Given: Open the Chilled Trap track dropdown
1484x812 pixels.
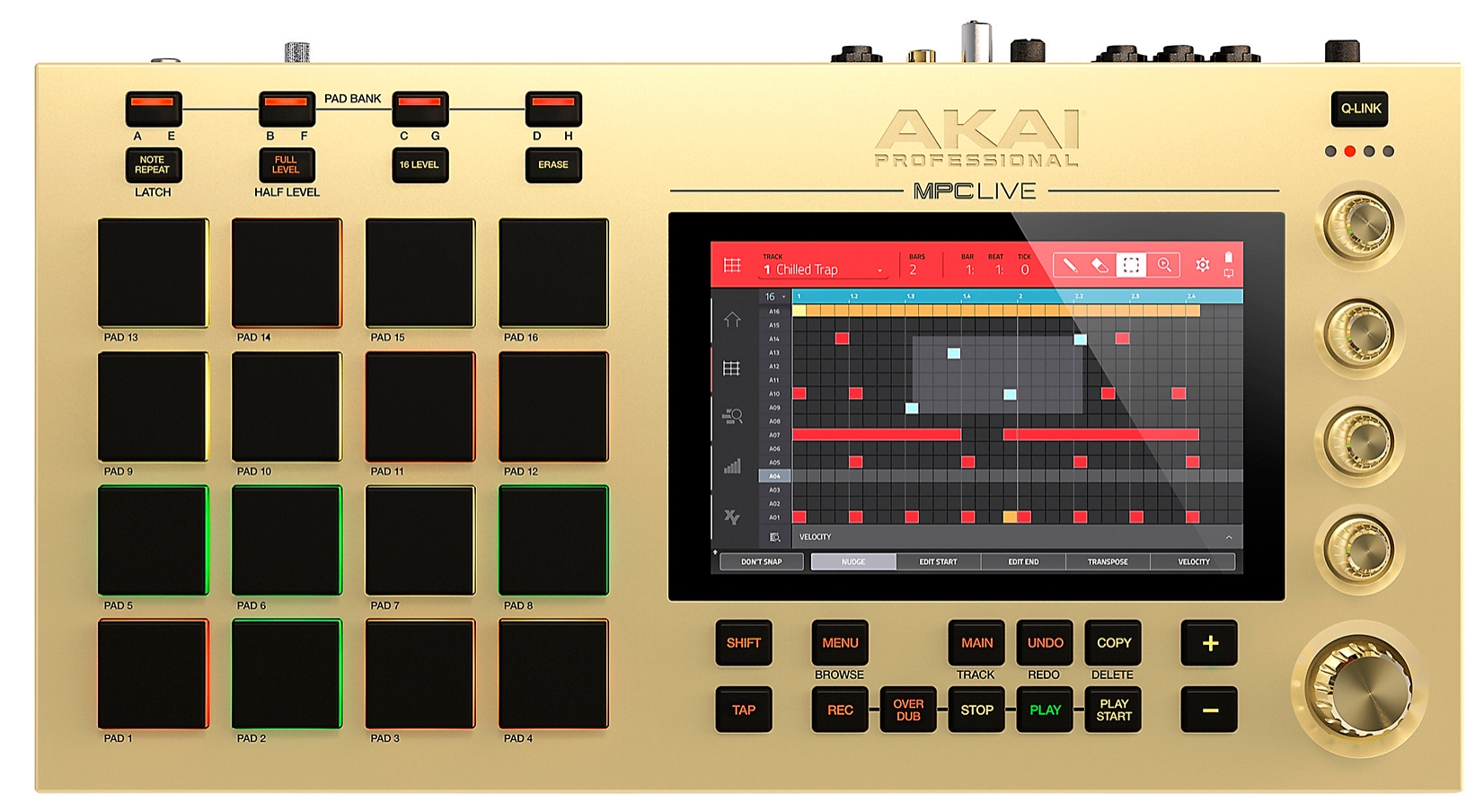Looking at the screenshot, I should 824,269.
